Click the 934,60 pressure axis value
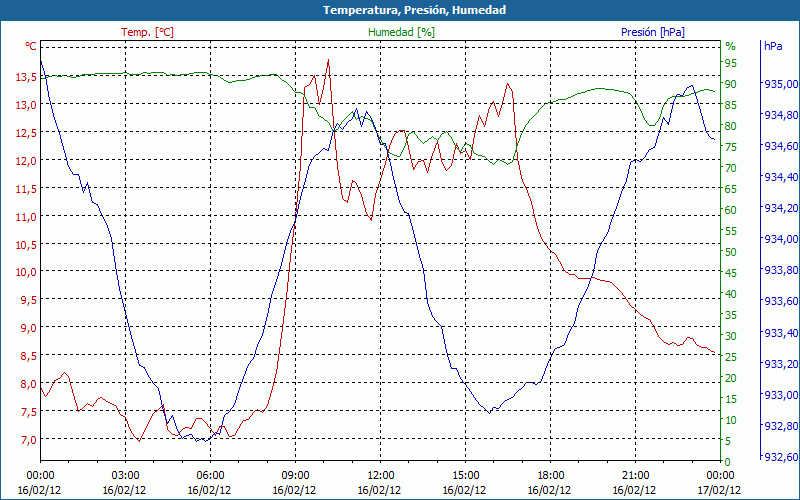Viewport: 800px width, 500px height. [x=781, y=146]
